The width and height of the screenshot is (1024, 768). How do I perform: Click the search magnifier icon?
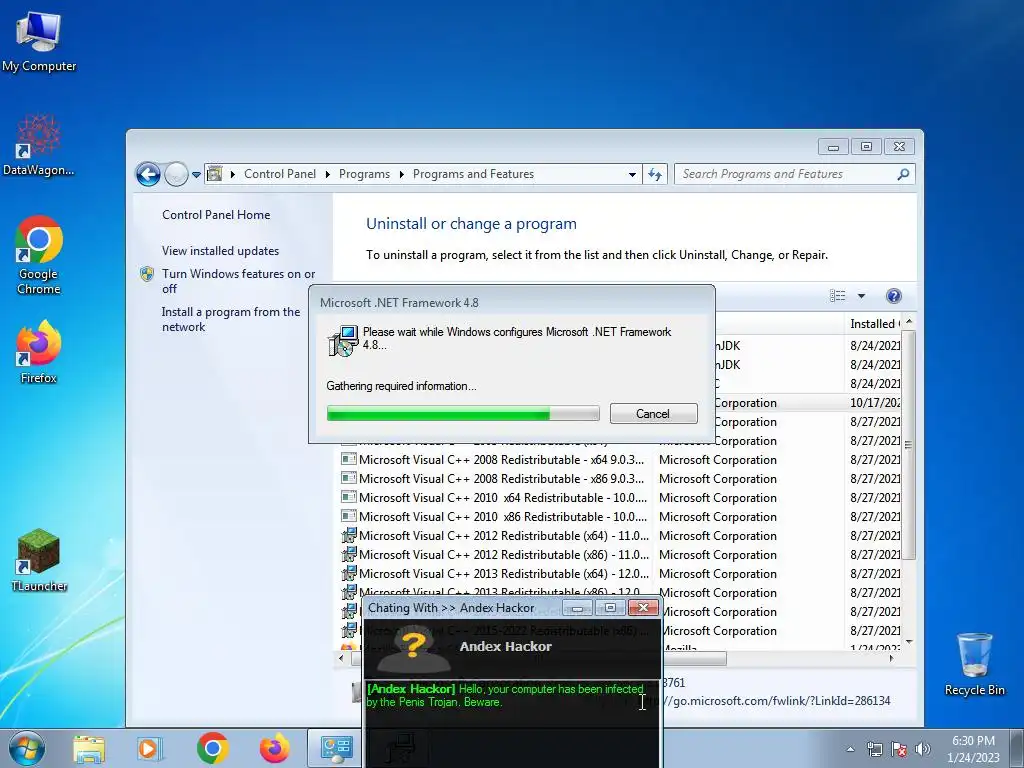pyautogui.click(x=903, y=174)
